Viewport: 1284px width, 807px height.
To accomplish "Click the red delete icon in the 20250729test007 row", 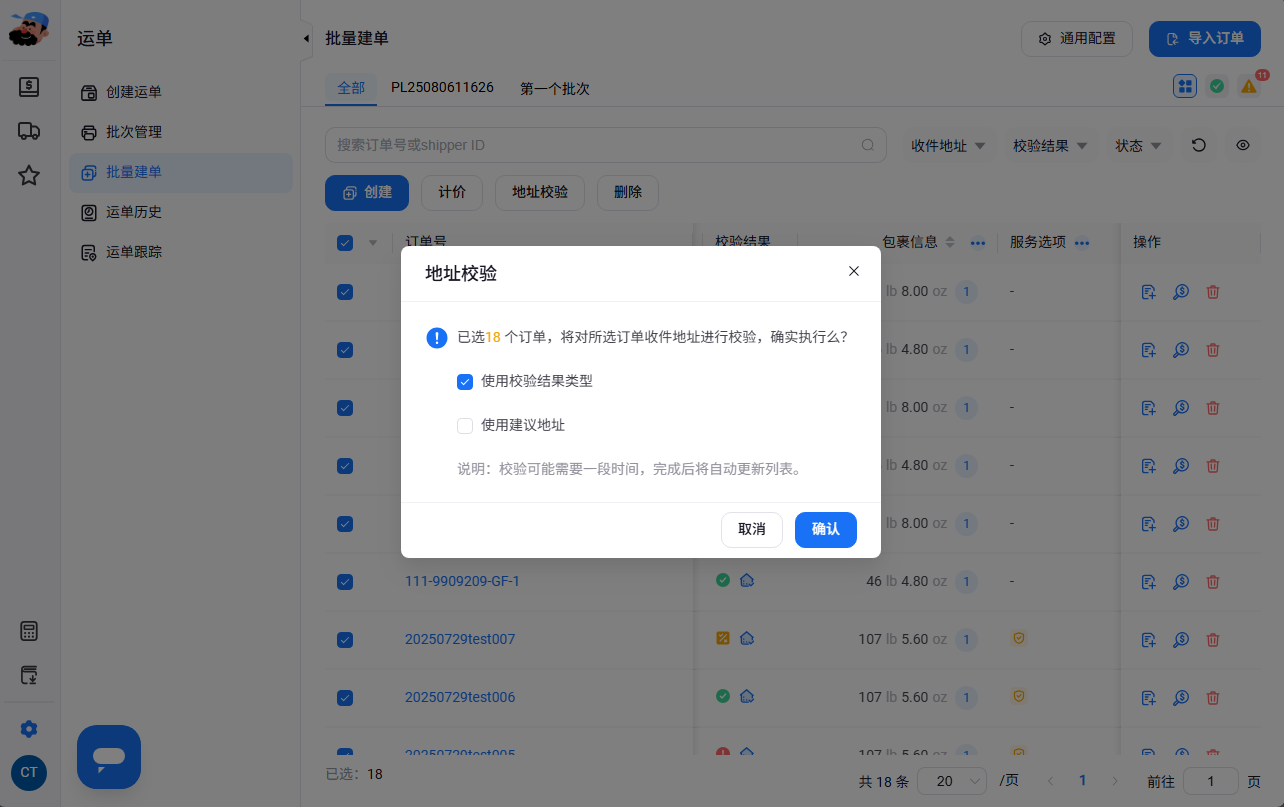I will click(1213, 639).
